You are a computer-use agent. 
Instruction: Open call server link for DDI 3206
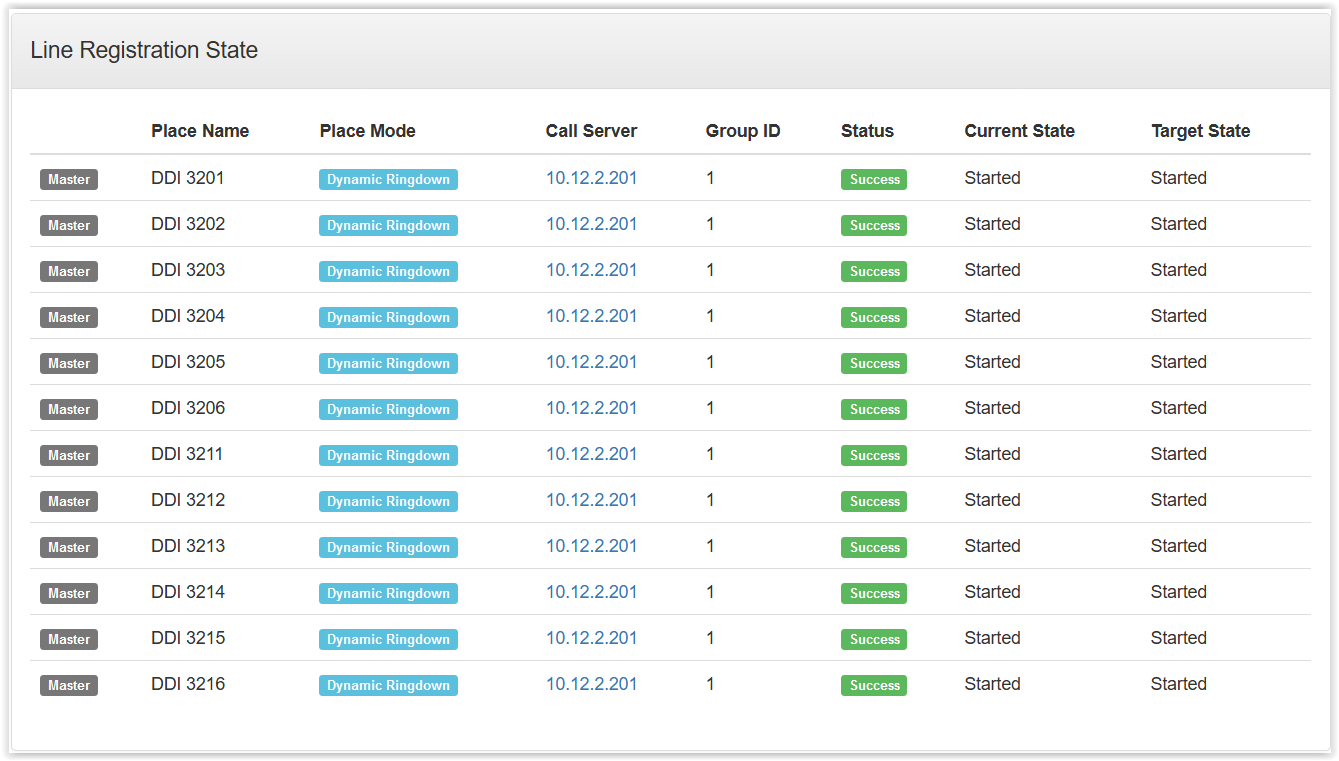pos(591,408)
